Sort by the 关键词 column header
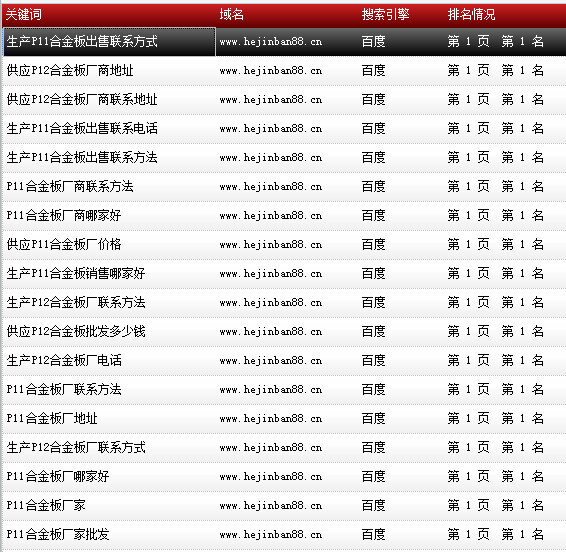The height and width of the screenshot is (552, 566). click(x=24, y=15)
